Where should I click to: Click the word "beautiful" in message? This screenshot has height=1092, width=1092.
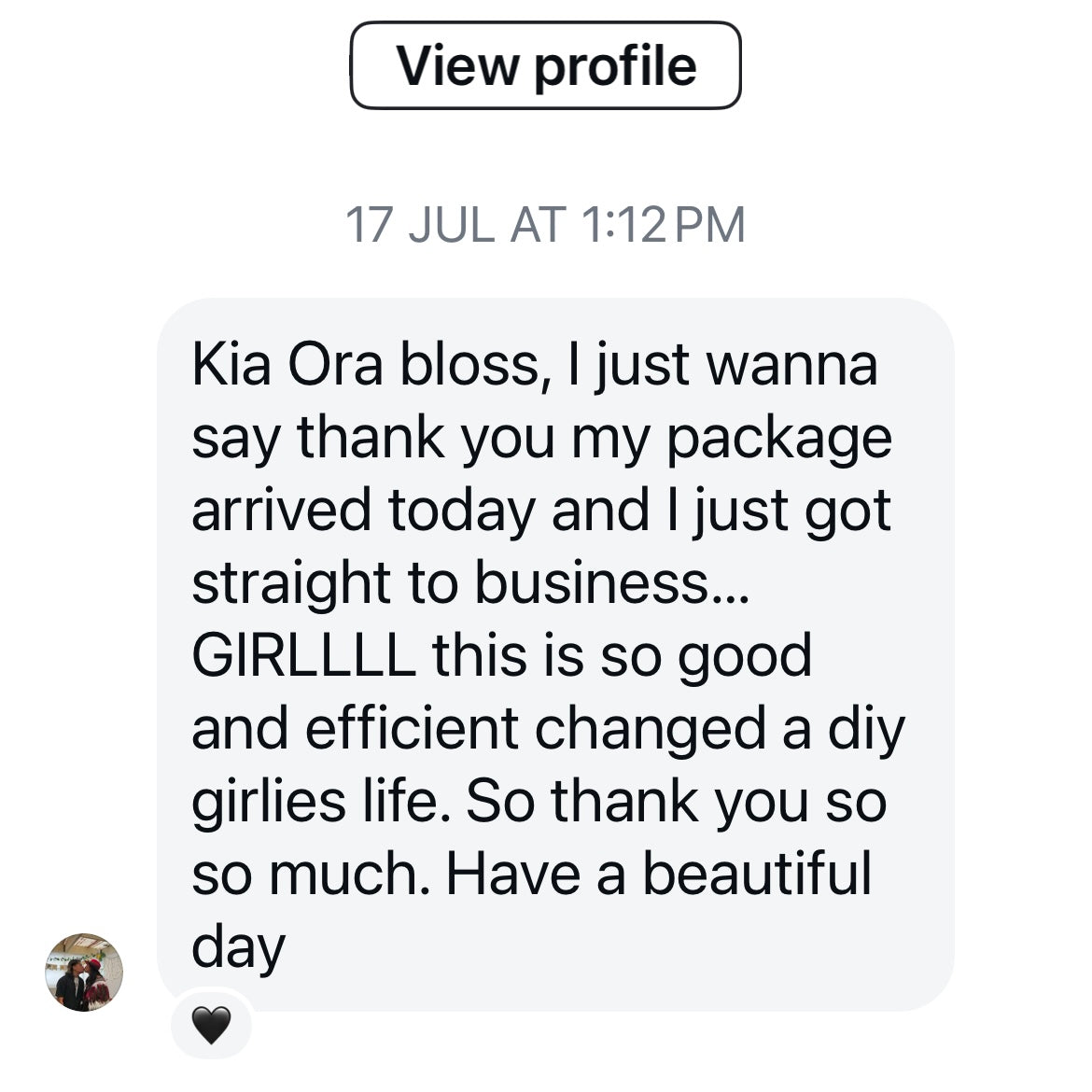point(757,874)
